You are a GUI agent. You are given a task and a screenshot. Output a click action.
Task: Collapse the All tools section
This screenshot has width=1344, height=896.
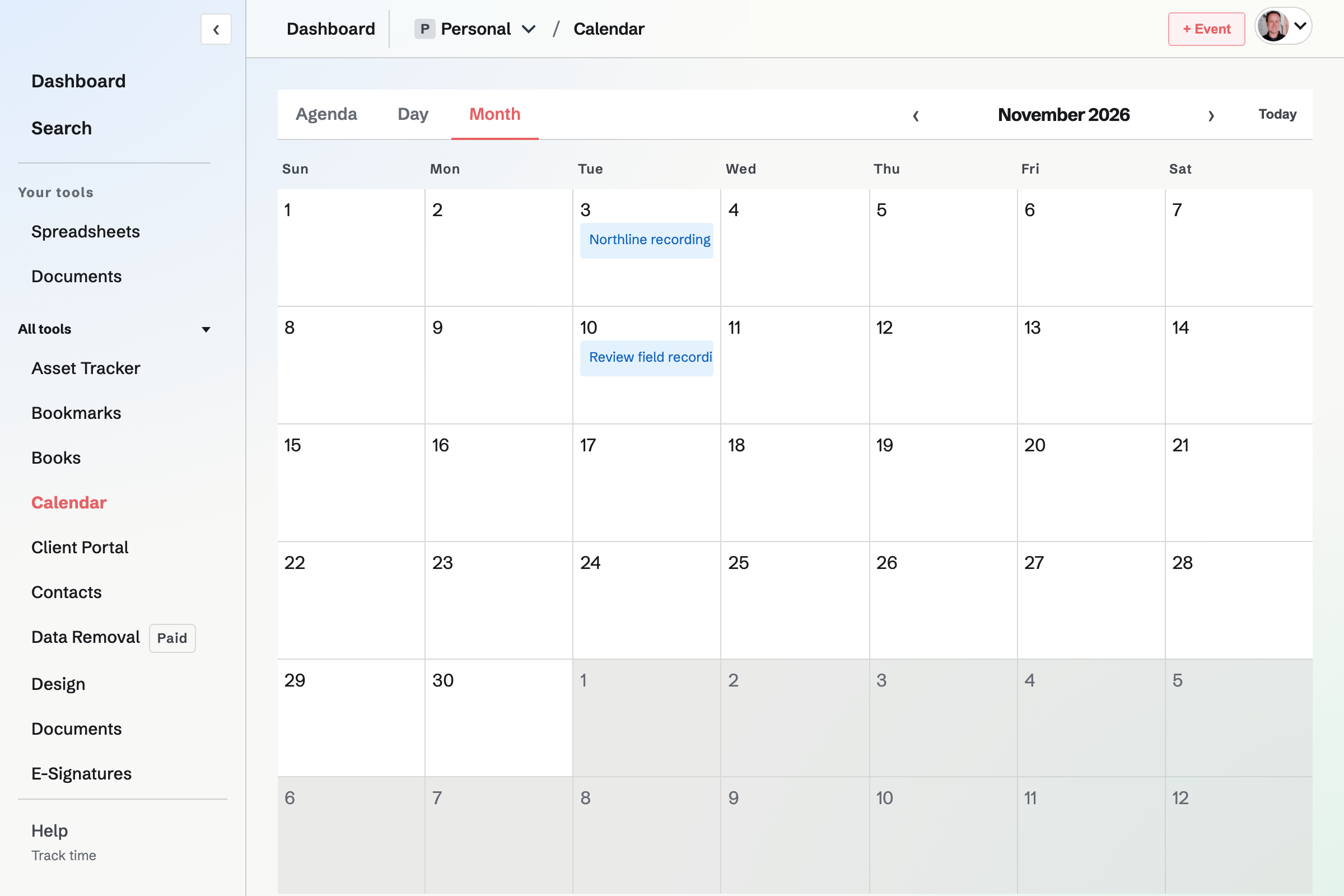[114, 329]
